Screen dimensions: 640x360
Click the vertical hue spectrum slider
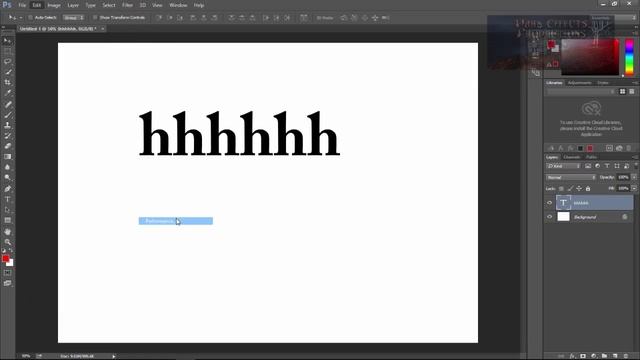pos(629,57)
